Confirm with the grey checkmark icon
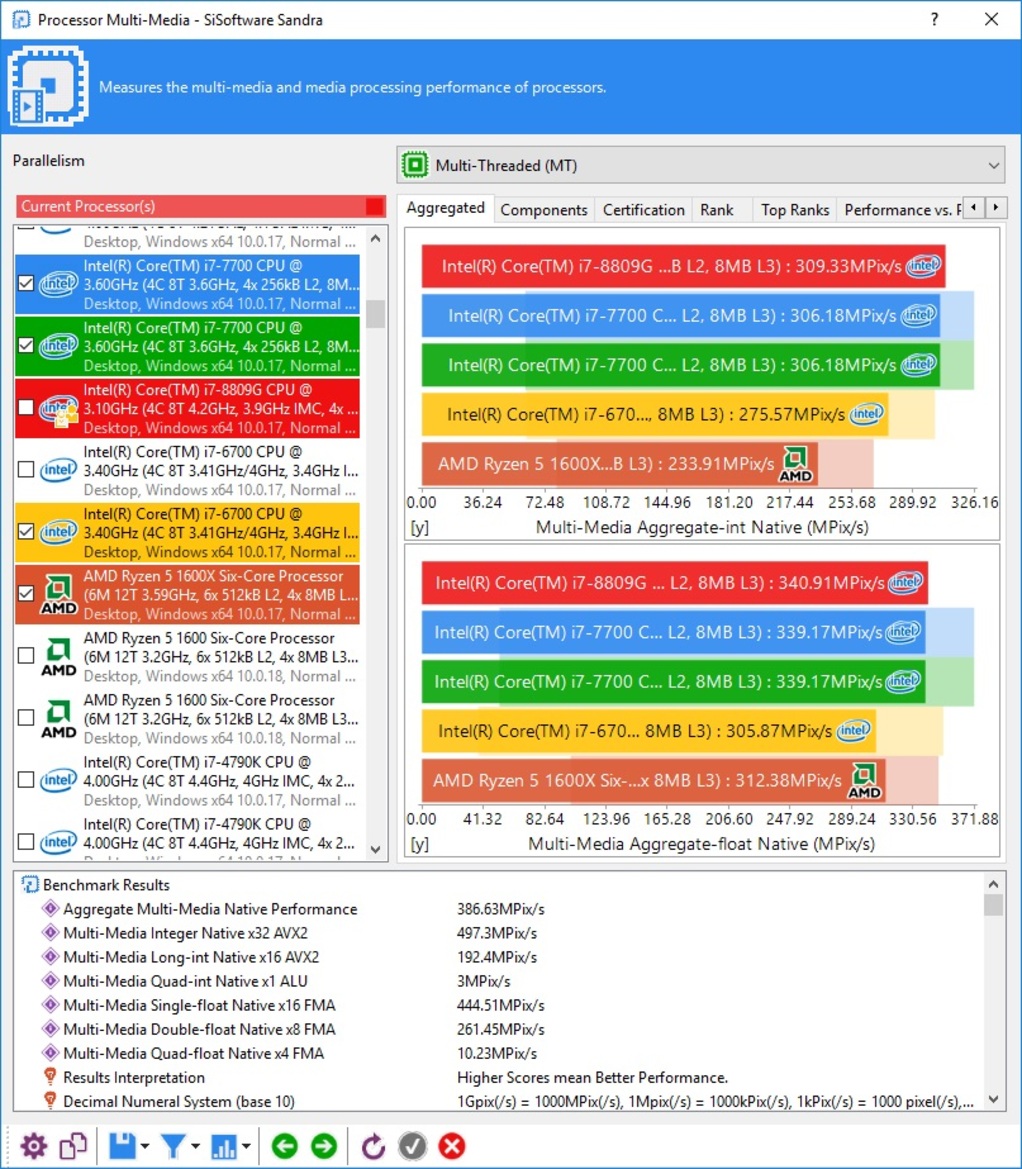 (412, 1146)
